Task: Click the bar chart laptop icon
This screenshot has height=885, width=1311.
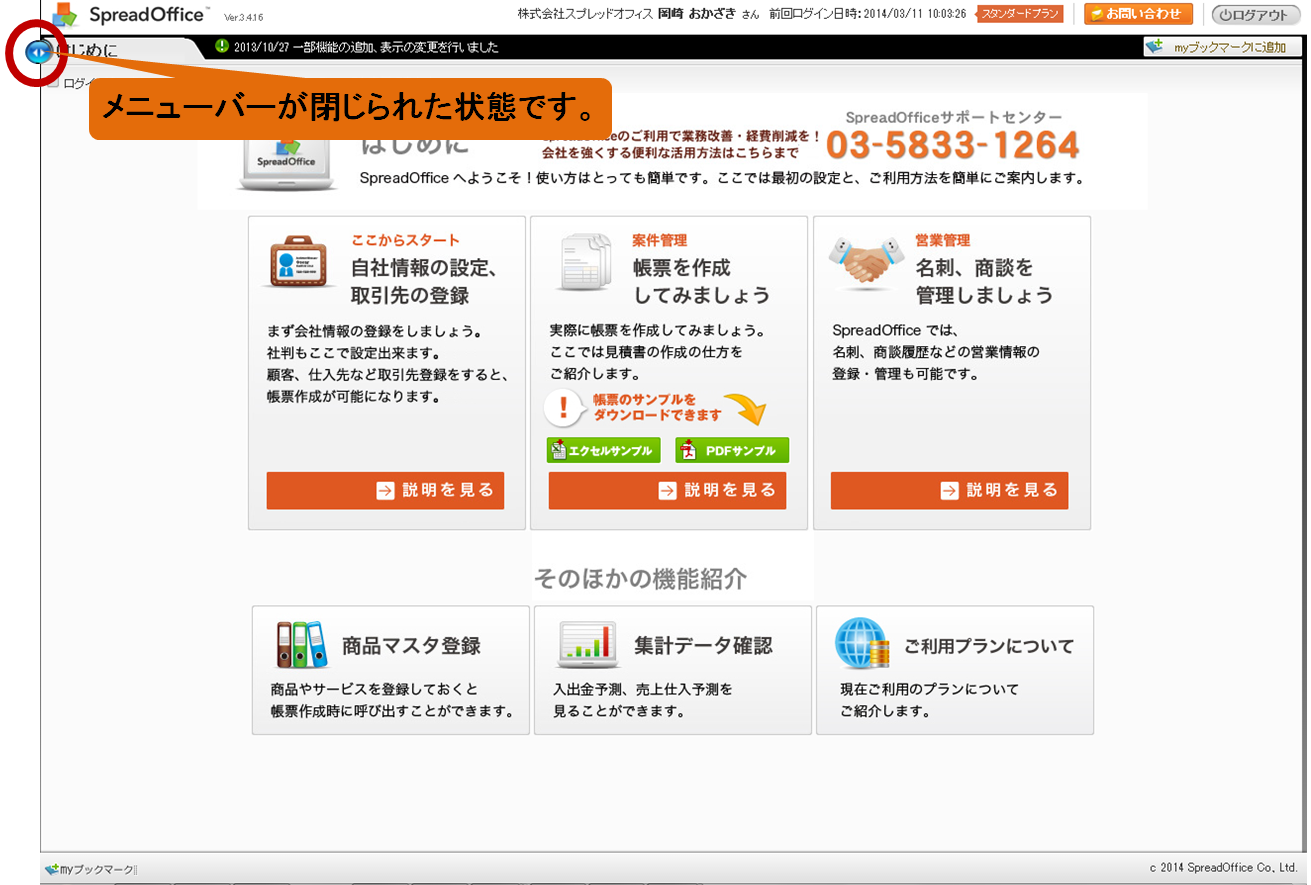Action: [x=588, y=645]
